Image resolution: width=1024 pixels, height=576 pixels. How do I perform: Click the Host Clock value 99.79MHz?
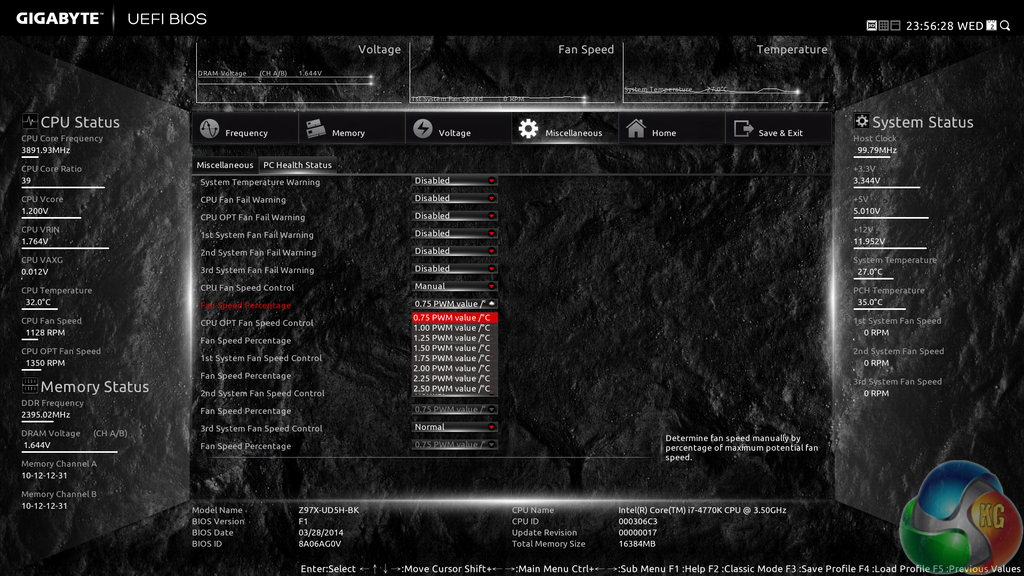(877, 150)
